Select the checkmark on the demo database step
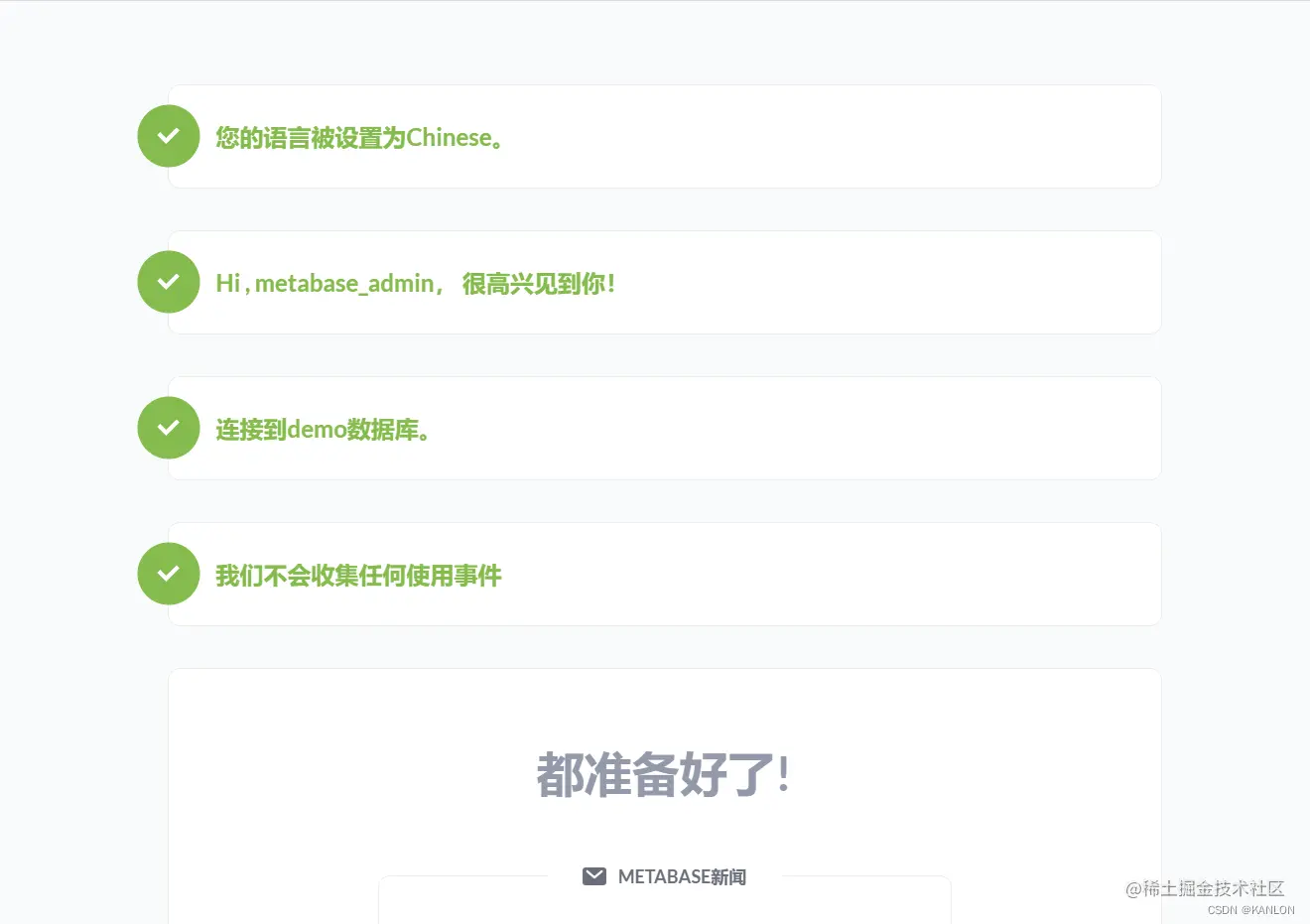Image resolution: width=1310 pixels, height=924 pixels. pos(168,428)
